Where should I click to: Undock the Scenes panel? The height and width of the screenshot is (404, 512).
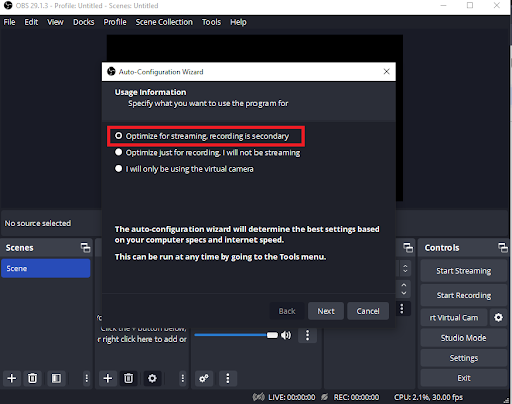pos(85,248)
